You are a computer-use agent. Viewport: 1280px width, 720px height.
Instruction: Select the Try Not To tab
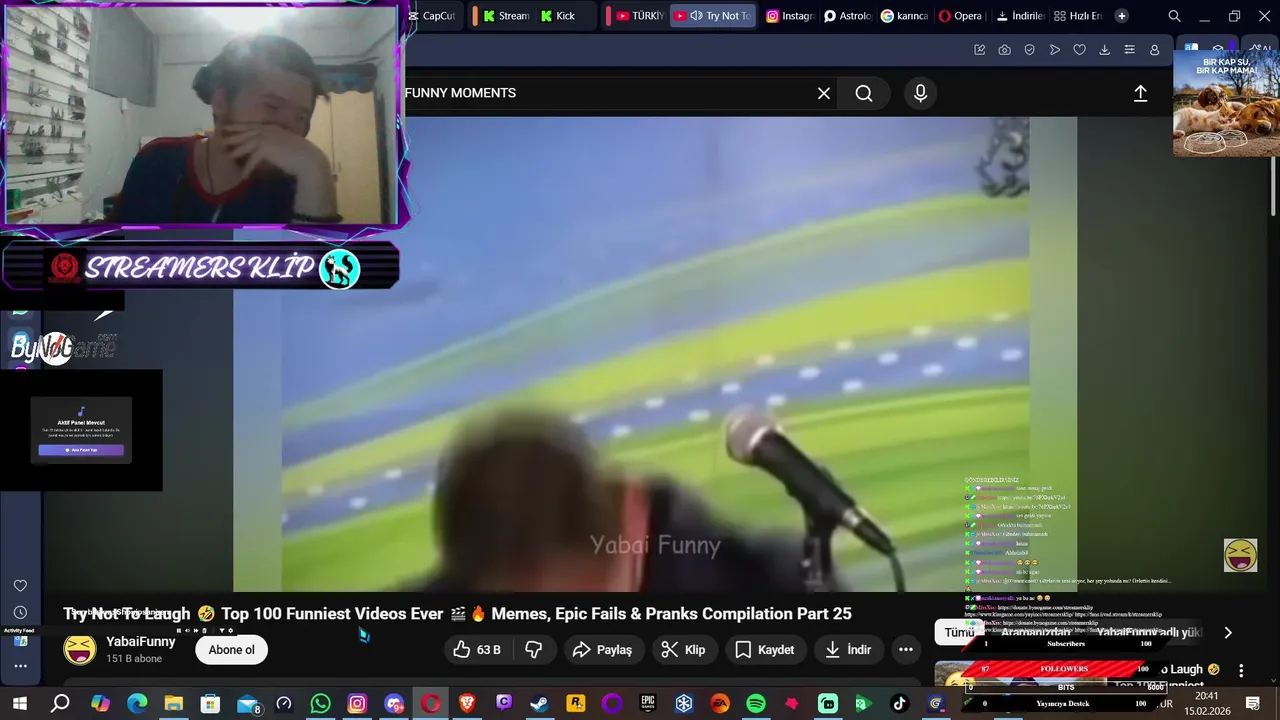712,16
